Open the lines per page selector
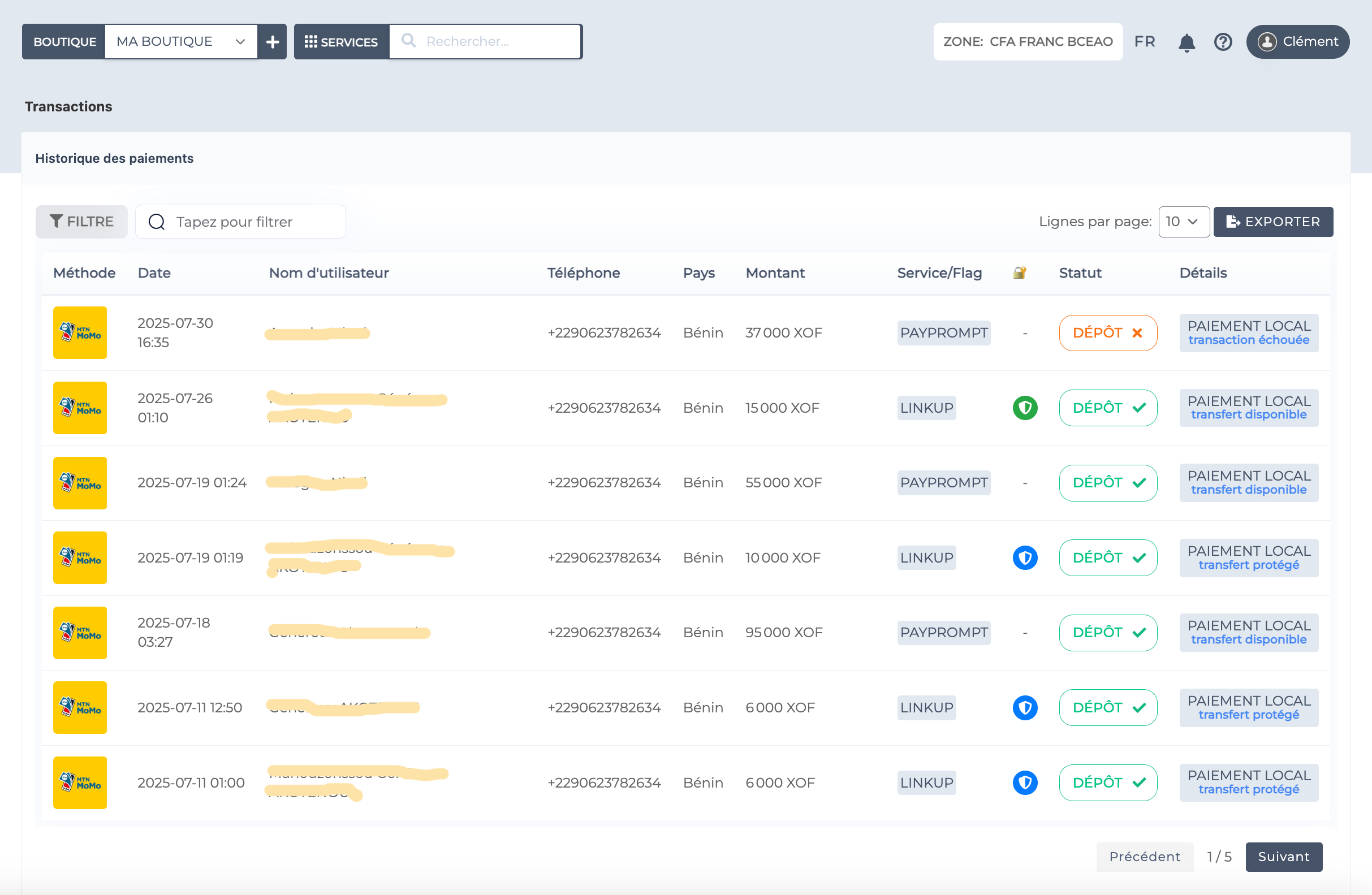The width and height of the screenshot is (1372, 895). pos(1184,221)
